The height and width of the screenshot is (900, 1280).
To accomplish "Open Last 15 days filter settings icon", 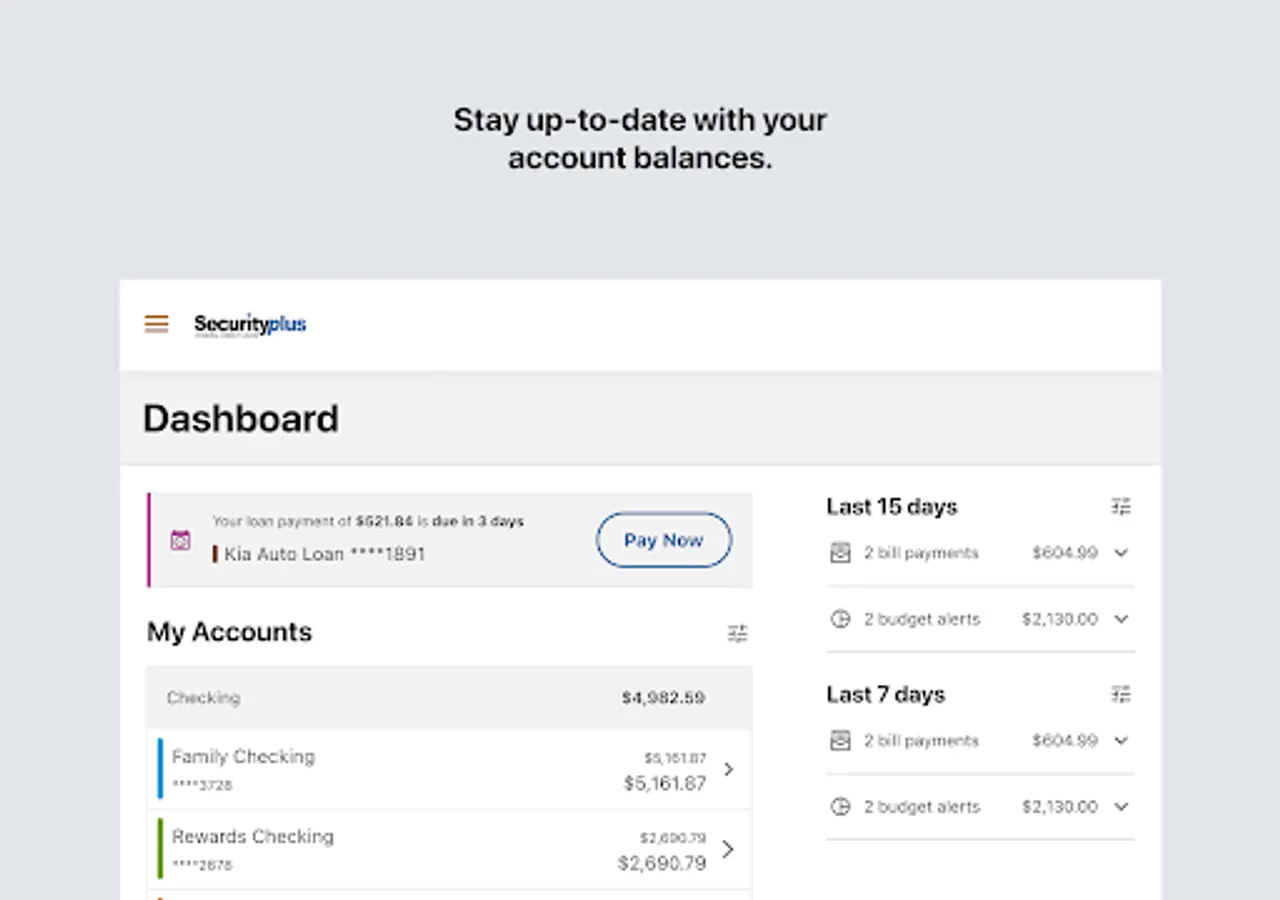I will [1121, 507].
